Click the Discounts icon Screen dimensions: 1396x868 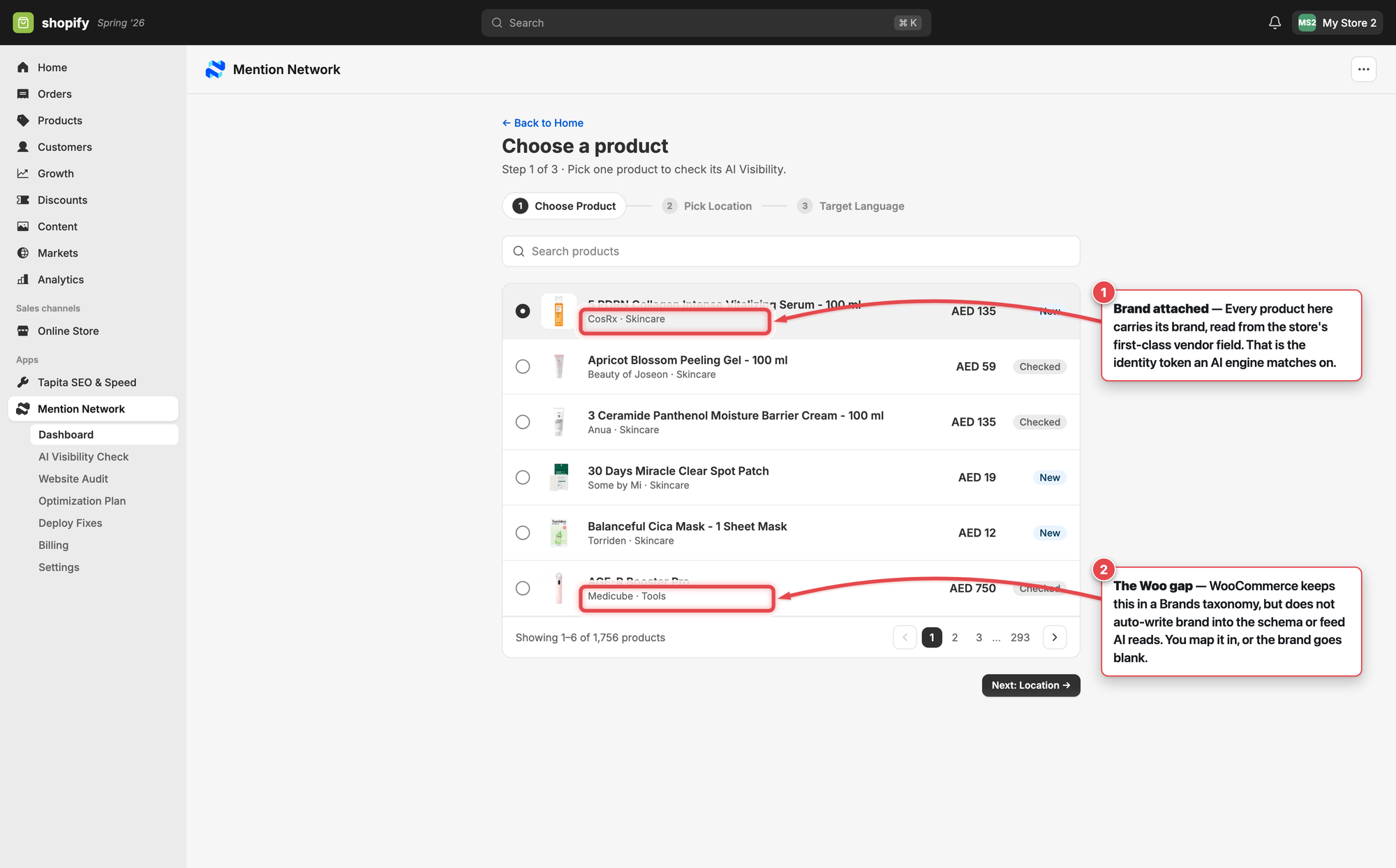pyautogui.click(x=23, y=200)
